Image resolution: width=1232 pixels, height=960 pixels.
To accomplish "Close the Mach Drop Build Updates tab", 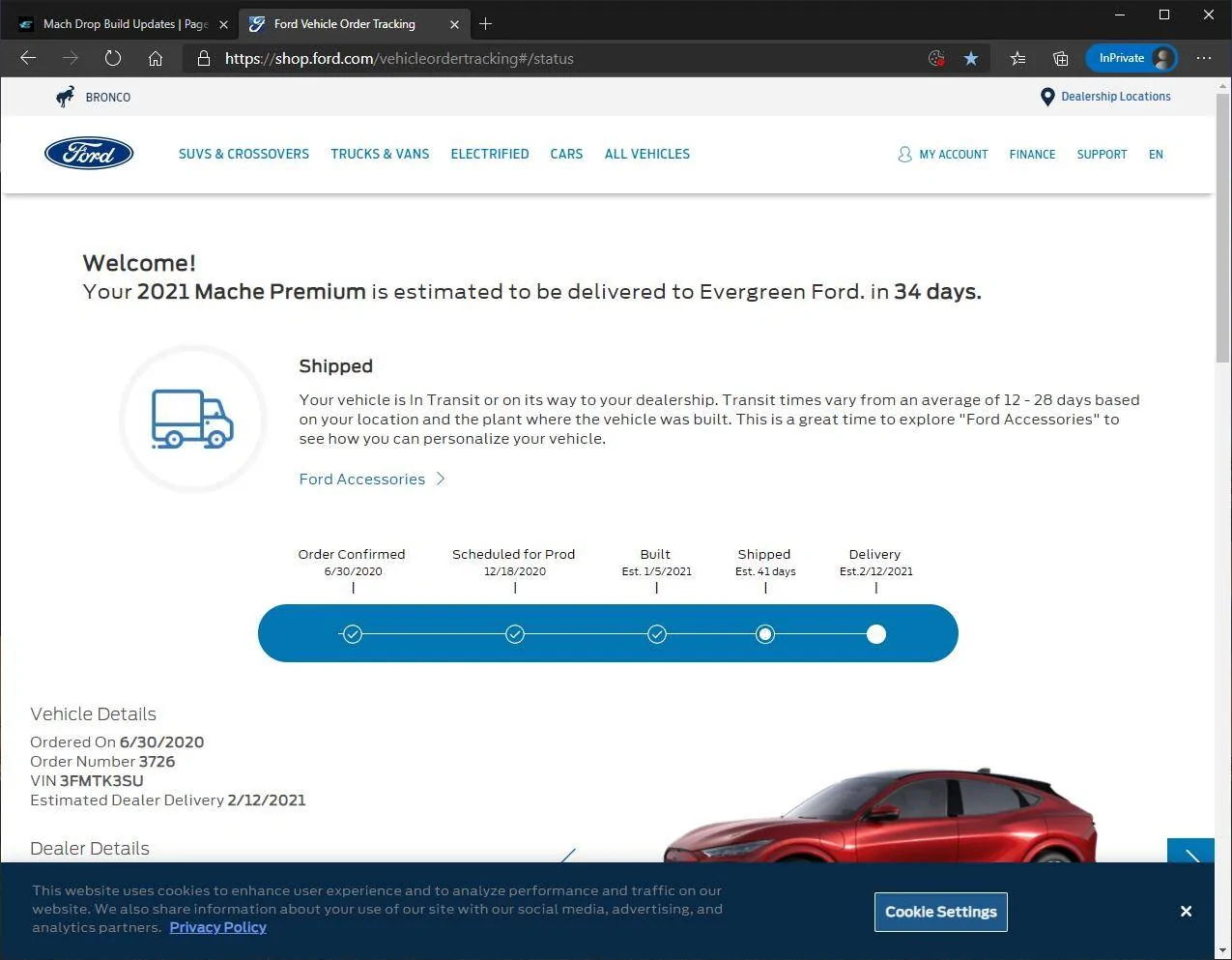I will (x=223, y=24).
